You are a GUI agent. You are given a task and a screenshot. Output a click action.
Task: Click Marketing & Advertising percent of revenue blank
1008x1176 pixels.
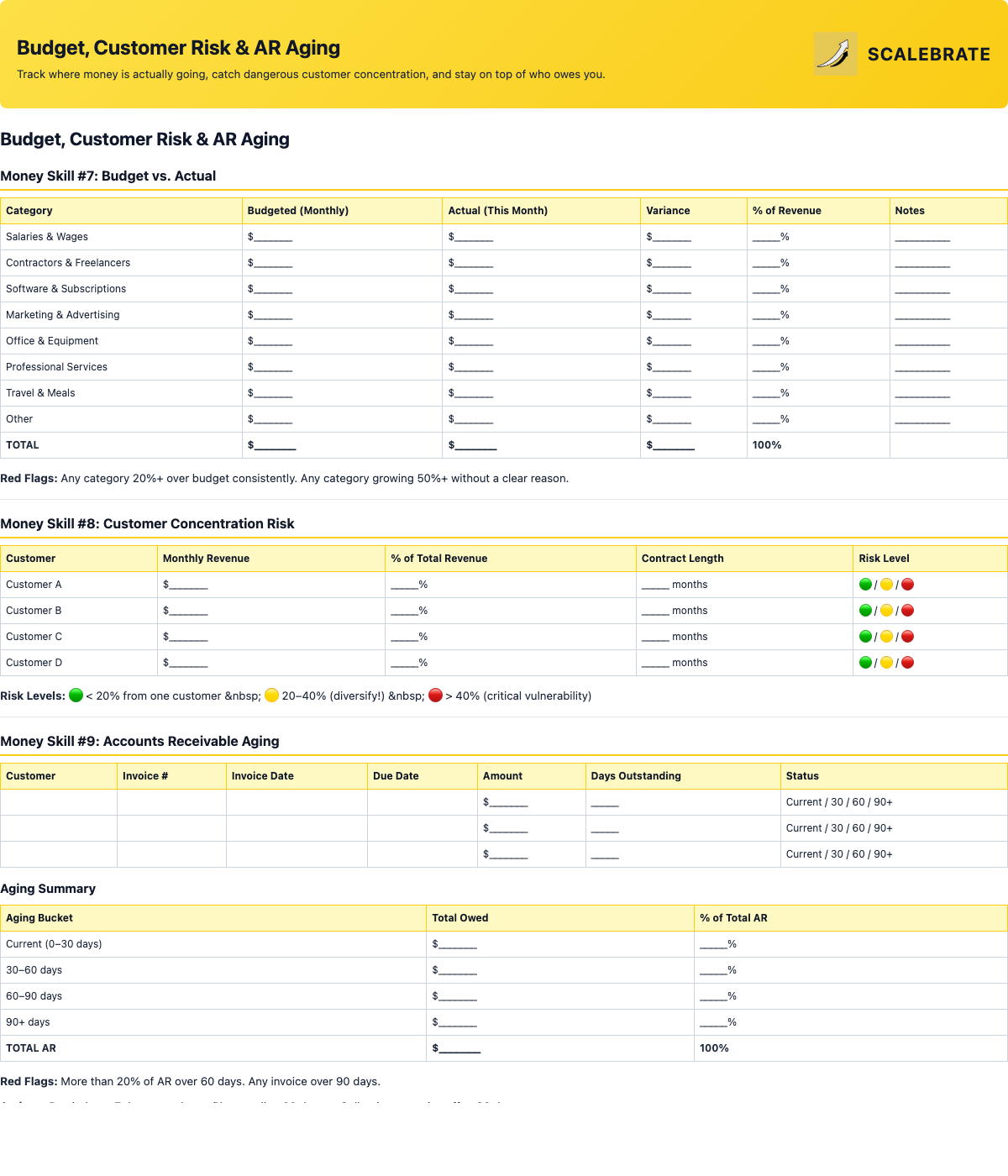[771, 315]
